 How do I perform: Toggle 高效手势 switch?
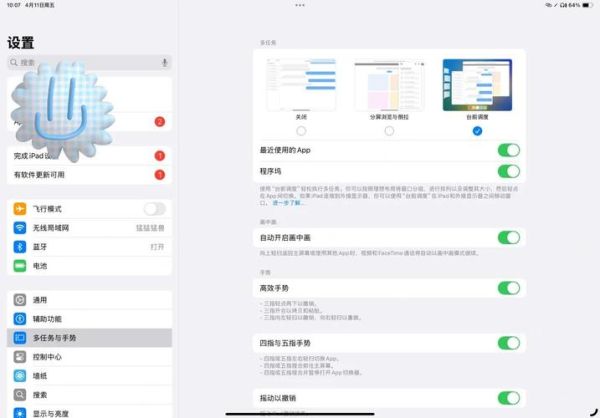tap(509, 288)
